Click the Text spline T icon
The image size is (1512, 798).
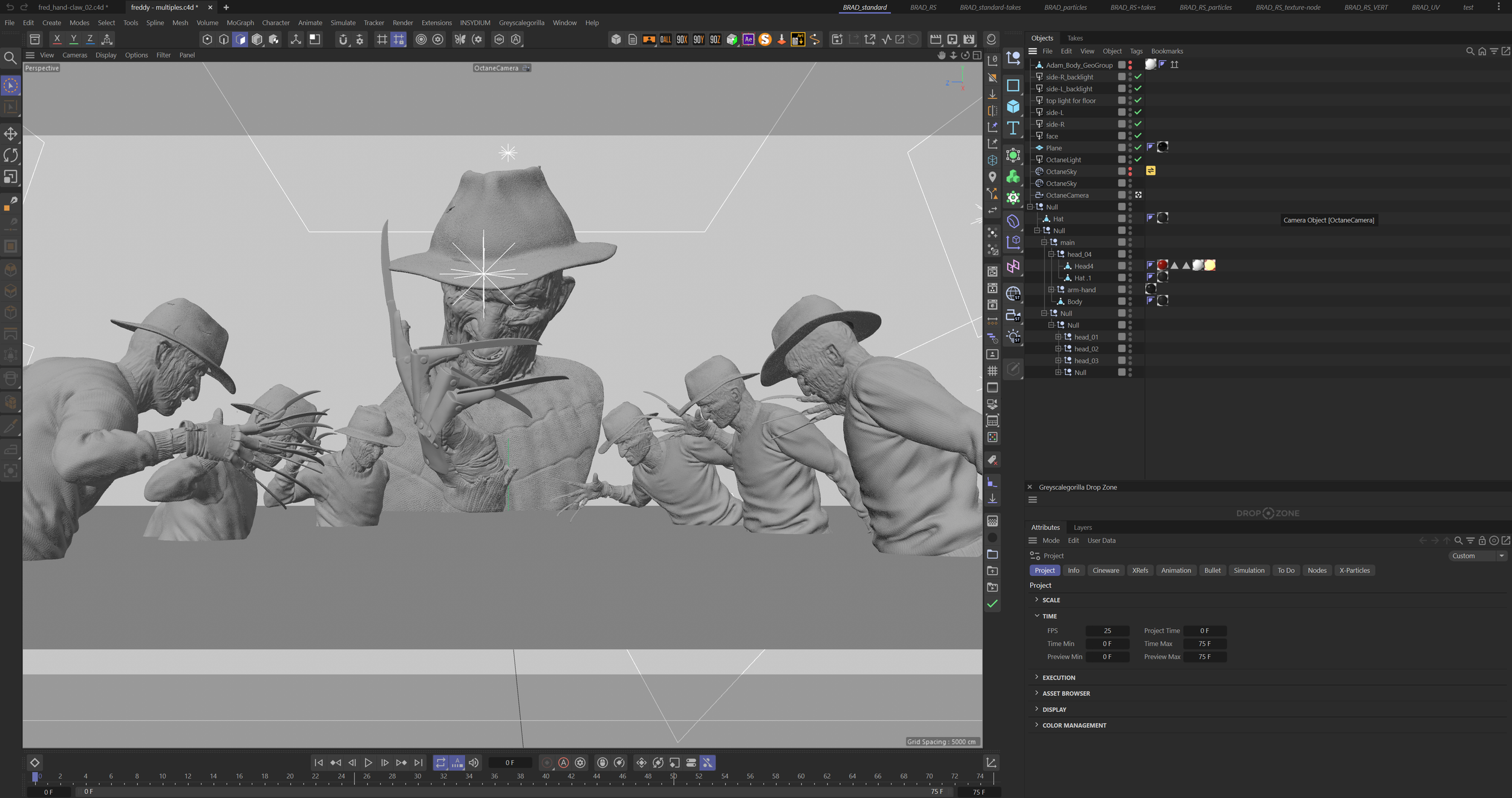tap(1013, 128)
